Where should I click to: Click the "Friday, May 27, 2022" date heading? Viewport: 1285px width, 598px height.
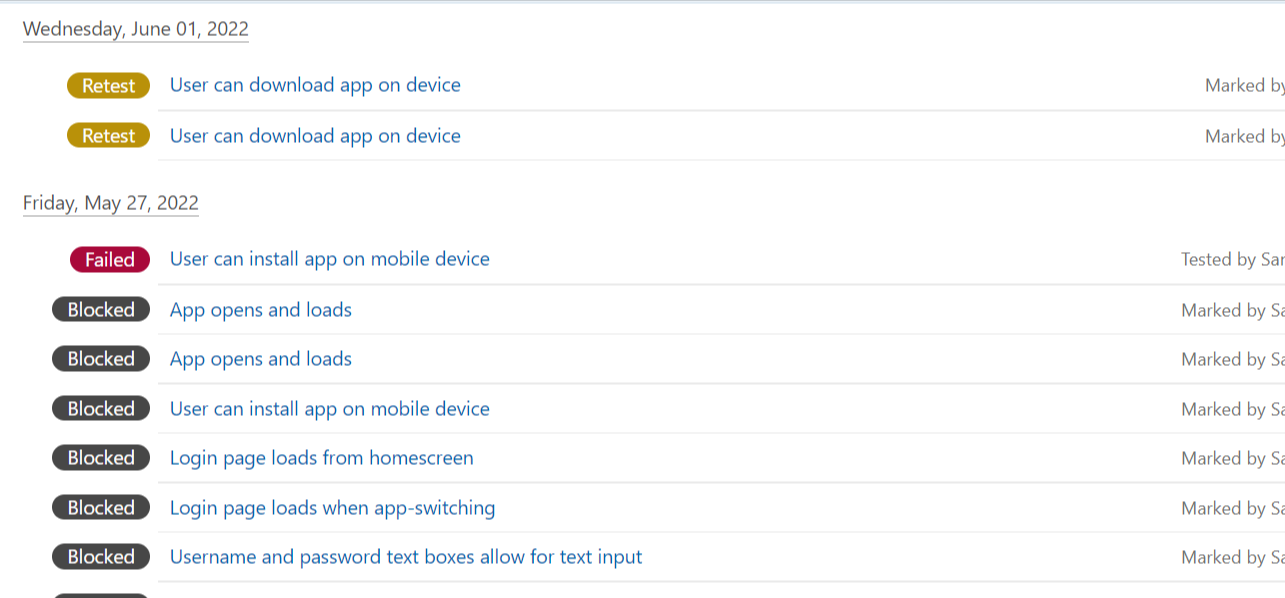[x=110, y=203]
